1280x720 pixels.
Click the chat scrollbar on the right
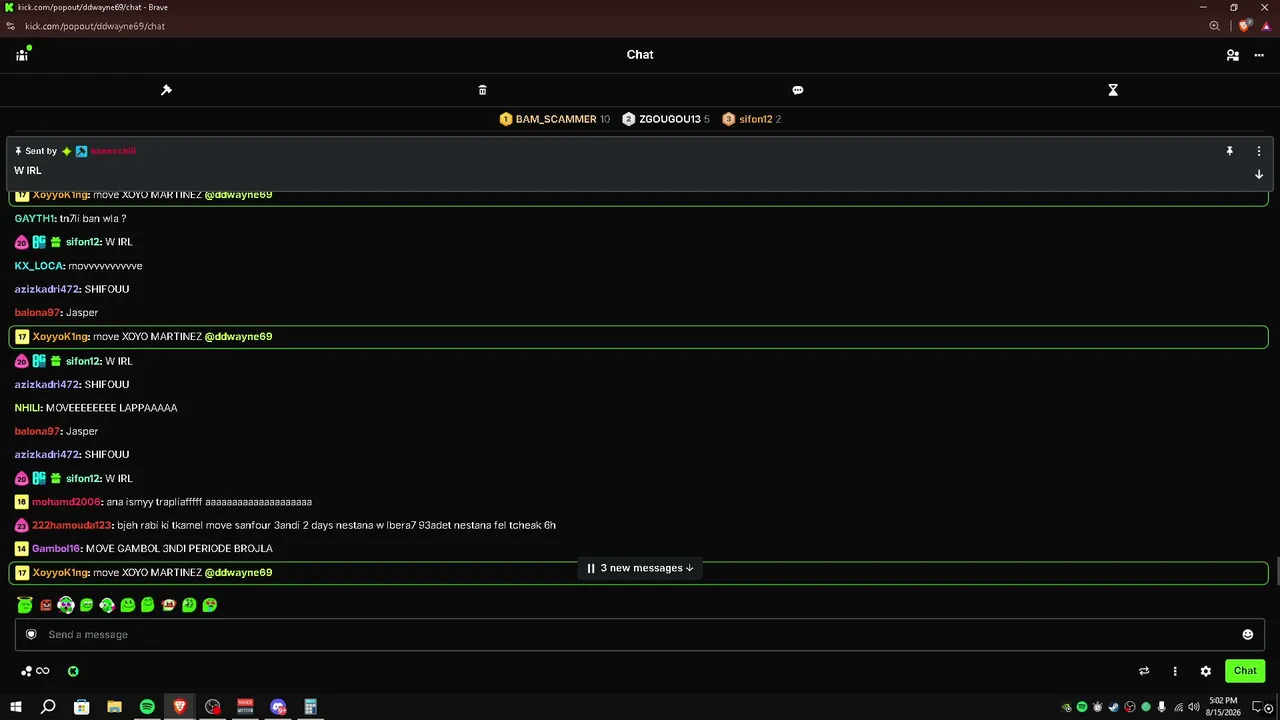1276,571
